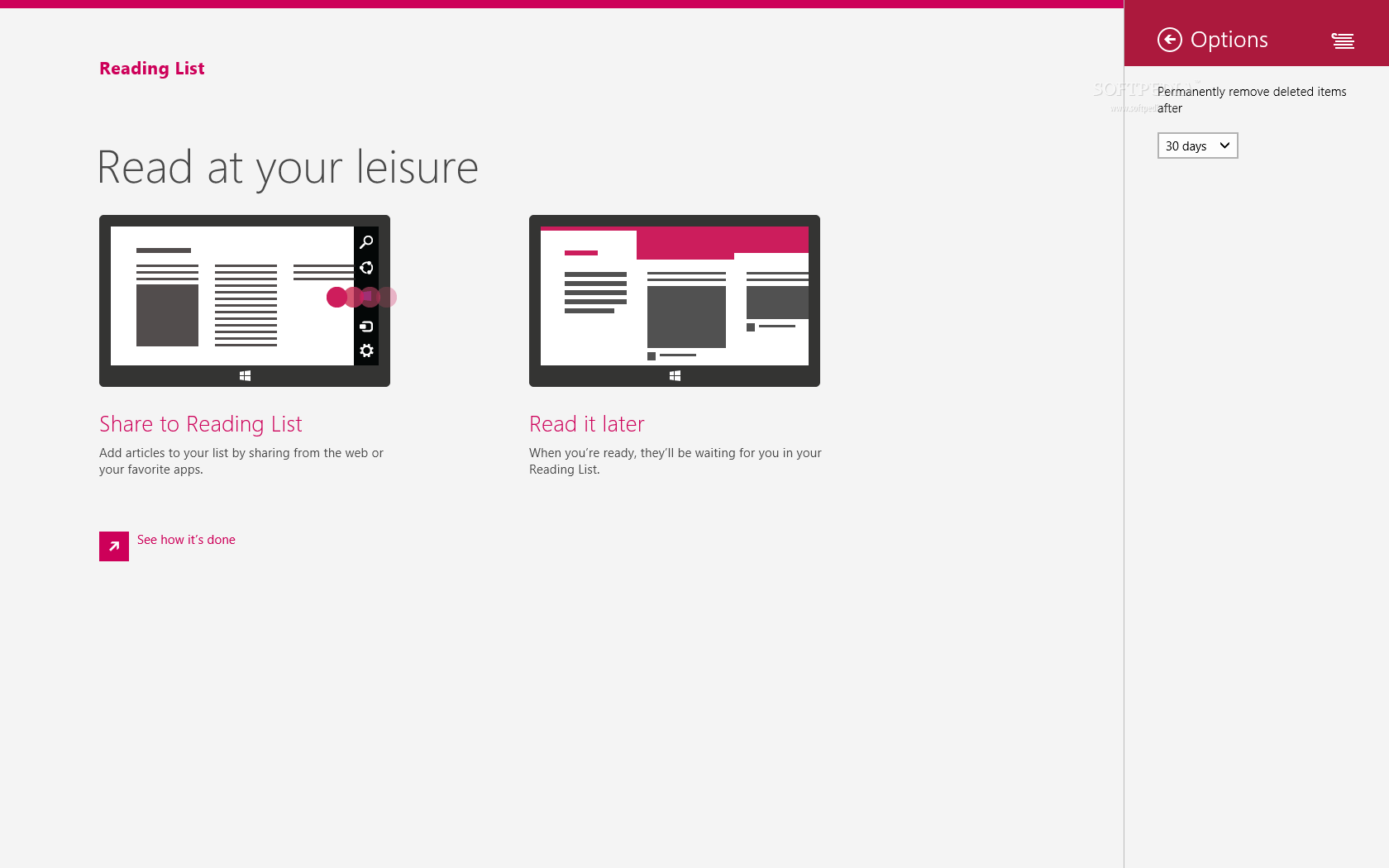Click the Add articles to your list description
This screenshot has width=1389, height=868.
[x=241, y=461]
